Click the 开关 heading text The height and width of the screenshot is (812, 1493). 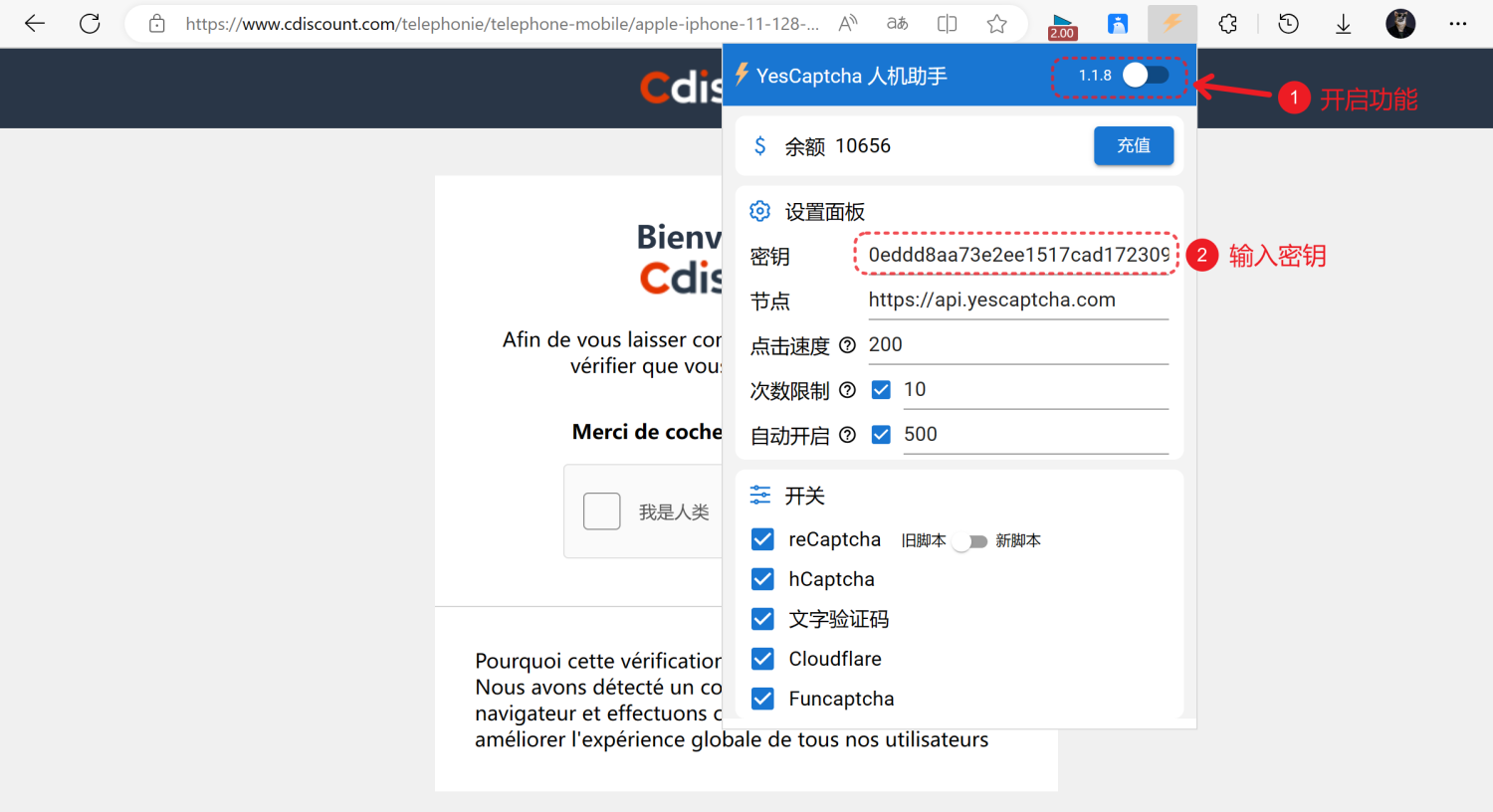click(x=805, y=496)
